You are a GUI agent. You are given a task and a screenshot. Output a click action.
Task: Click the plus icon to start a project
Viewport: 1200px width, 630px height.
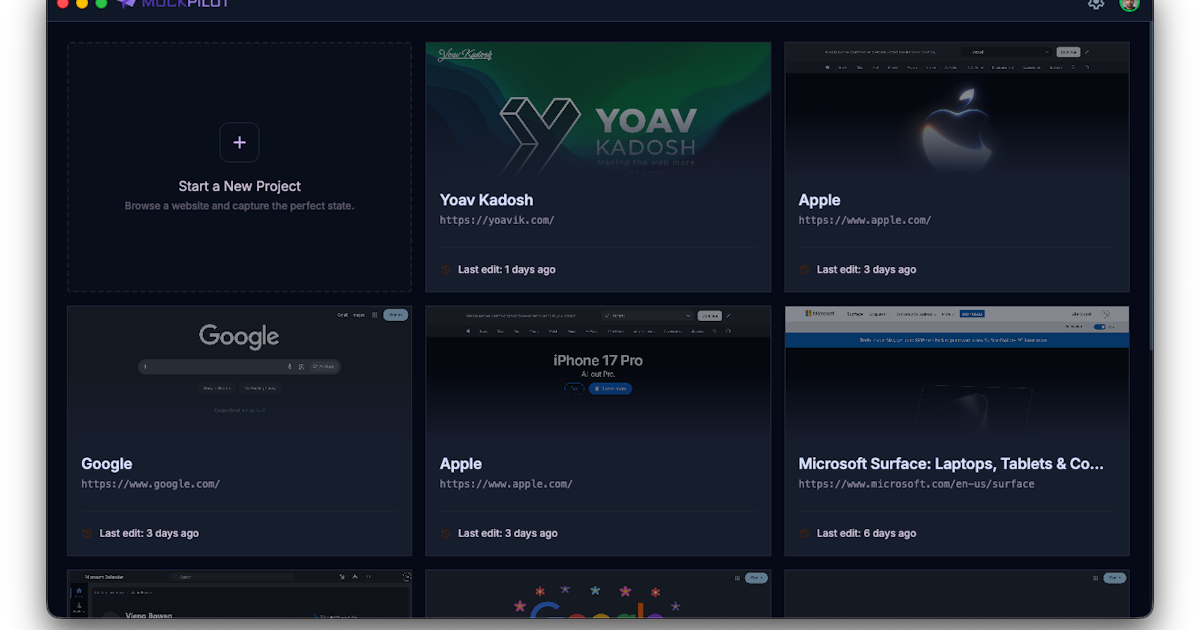point(239,143)
